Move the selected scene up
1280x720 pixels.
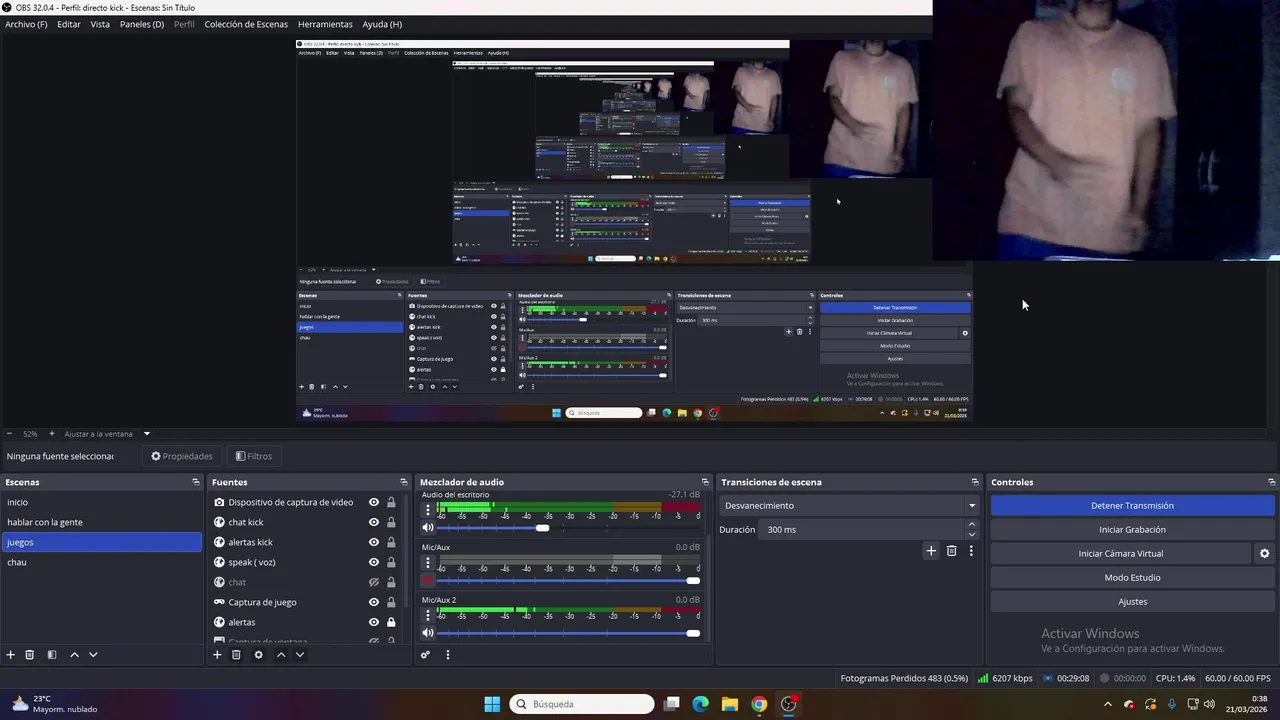74,655
